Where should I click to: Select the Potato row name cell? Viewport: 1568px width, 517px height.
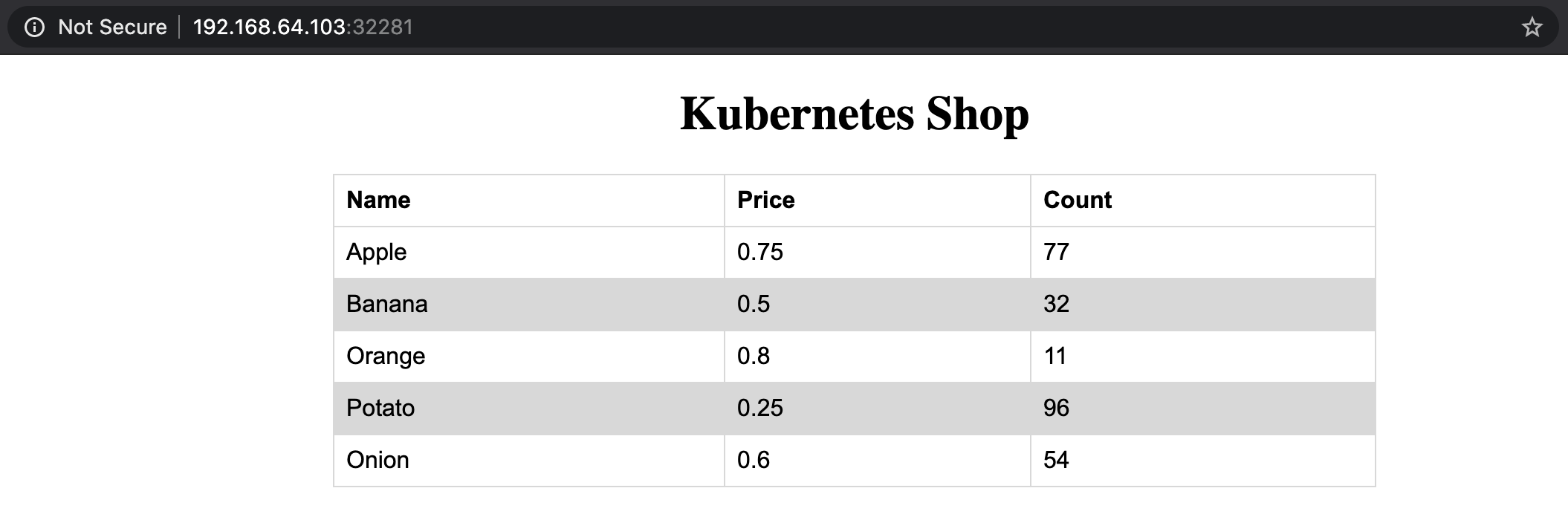coord(380,408)
